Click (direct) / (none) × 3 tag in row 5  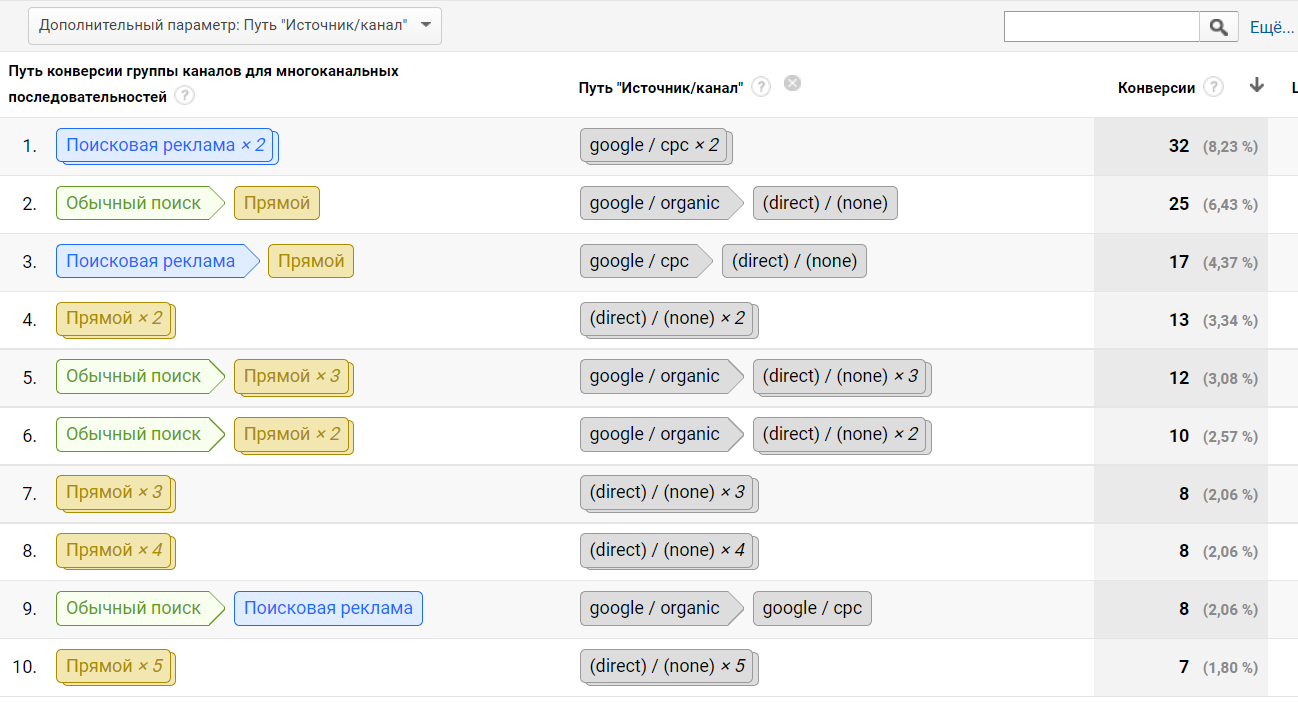[840, 377]
